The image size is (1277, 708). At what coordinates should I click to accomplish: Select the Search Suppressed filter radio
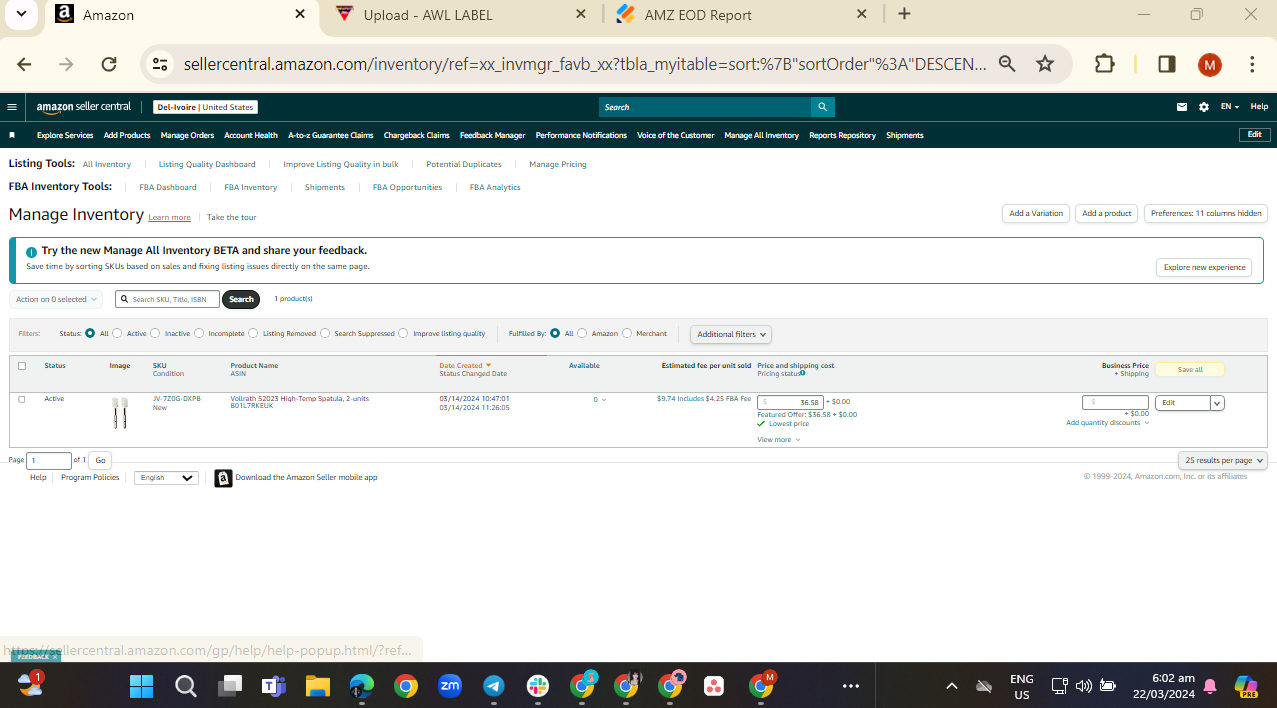click(325, 333)
